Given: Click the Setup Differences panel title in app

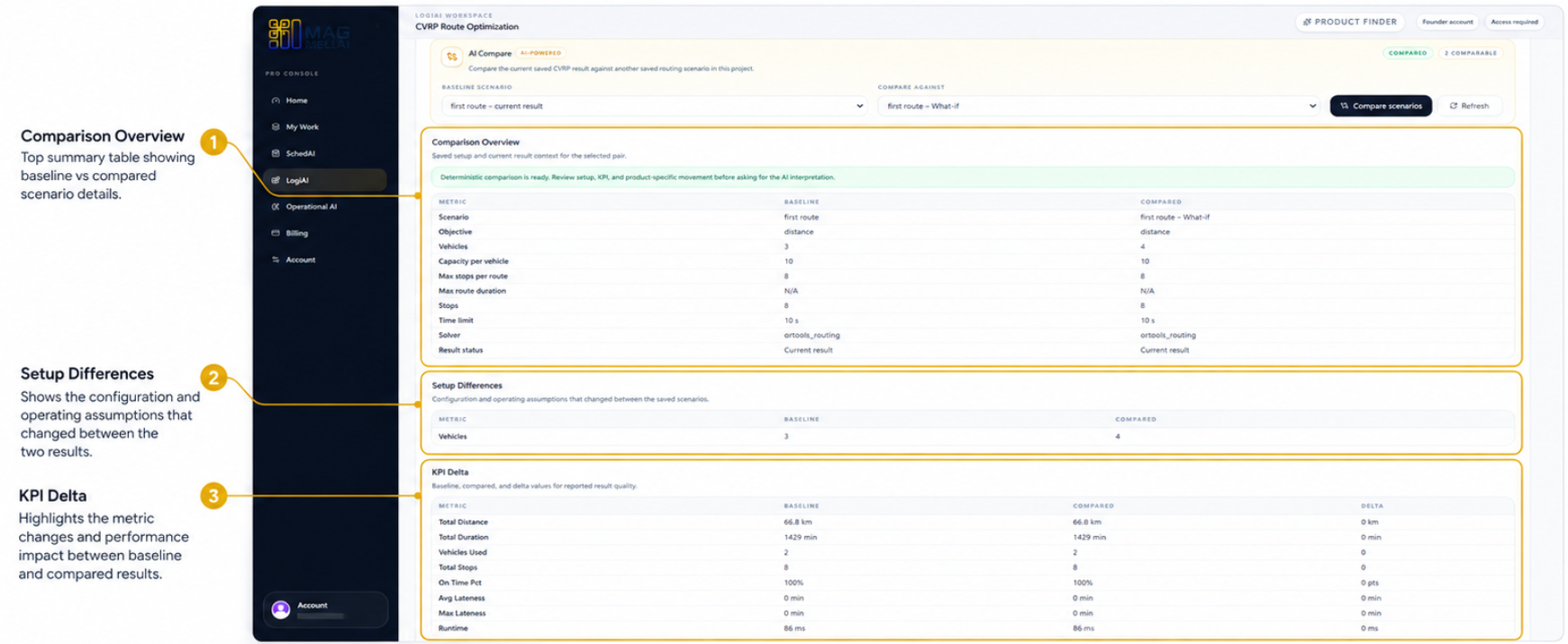Looking at the screenshot, I should [467, 385].
